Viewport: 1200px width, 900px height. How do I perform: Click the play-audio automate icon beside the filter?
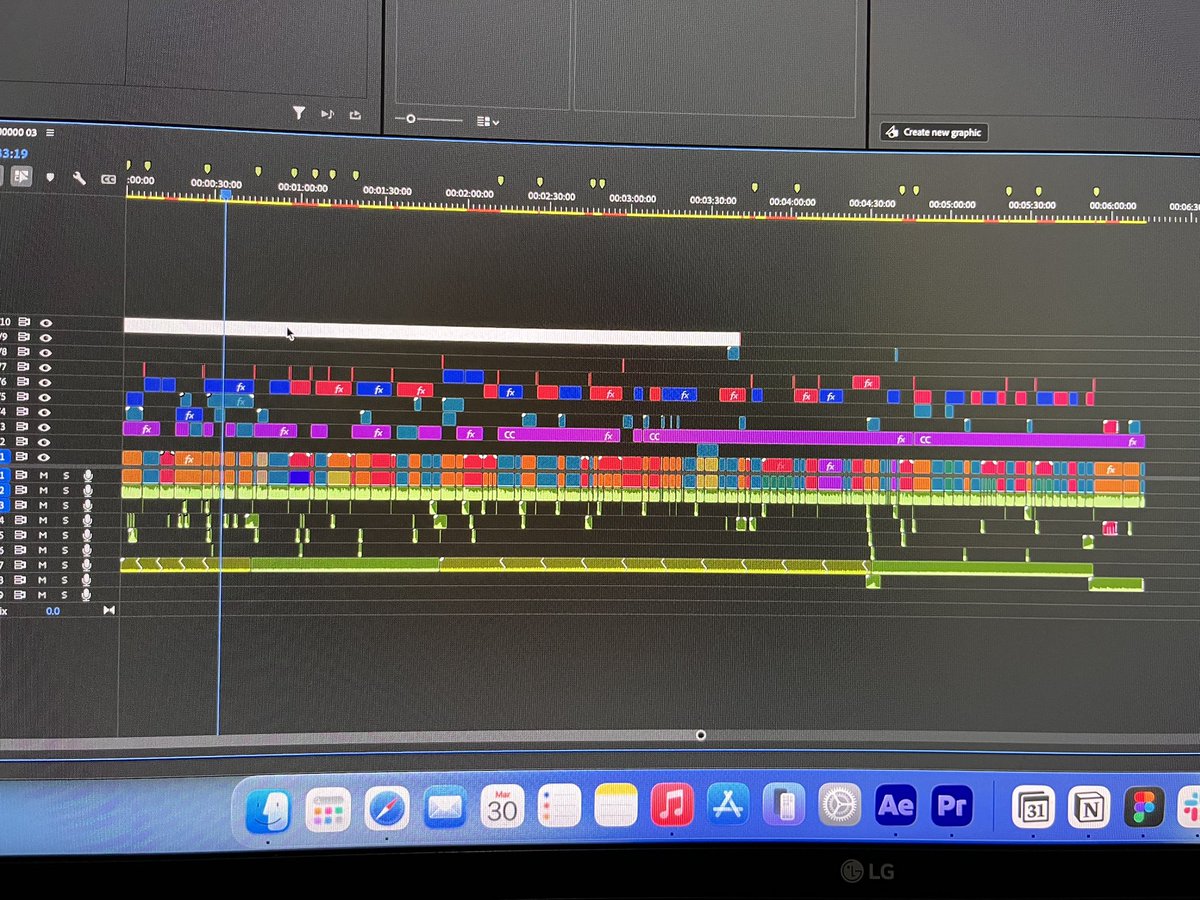pyautogui.click(x=326, y=115)
